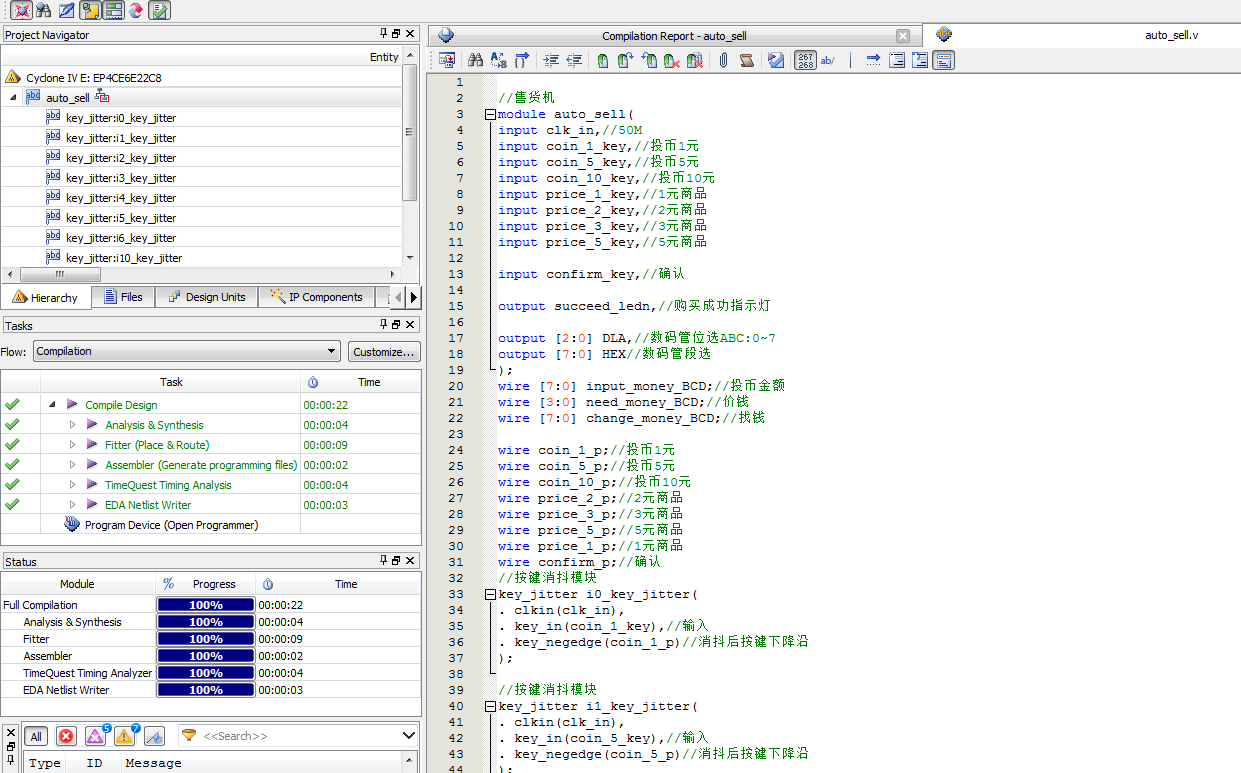Open the Flow Compilation dropdown
Screen dimensions: 1241x773
[187, 352]
